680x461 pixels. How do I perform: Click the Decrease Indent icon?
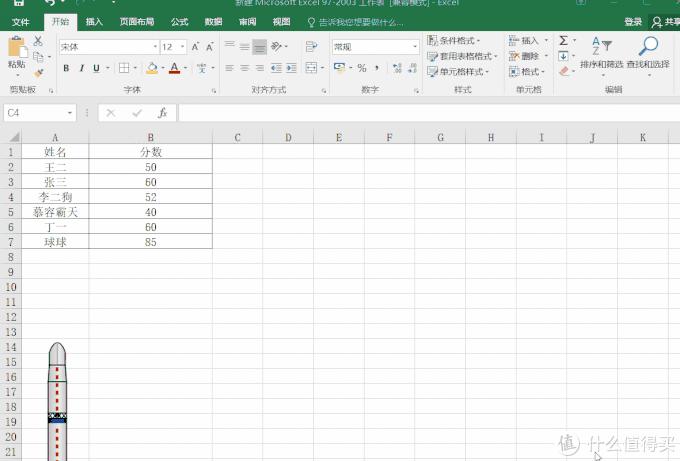coord(276,68)
